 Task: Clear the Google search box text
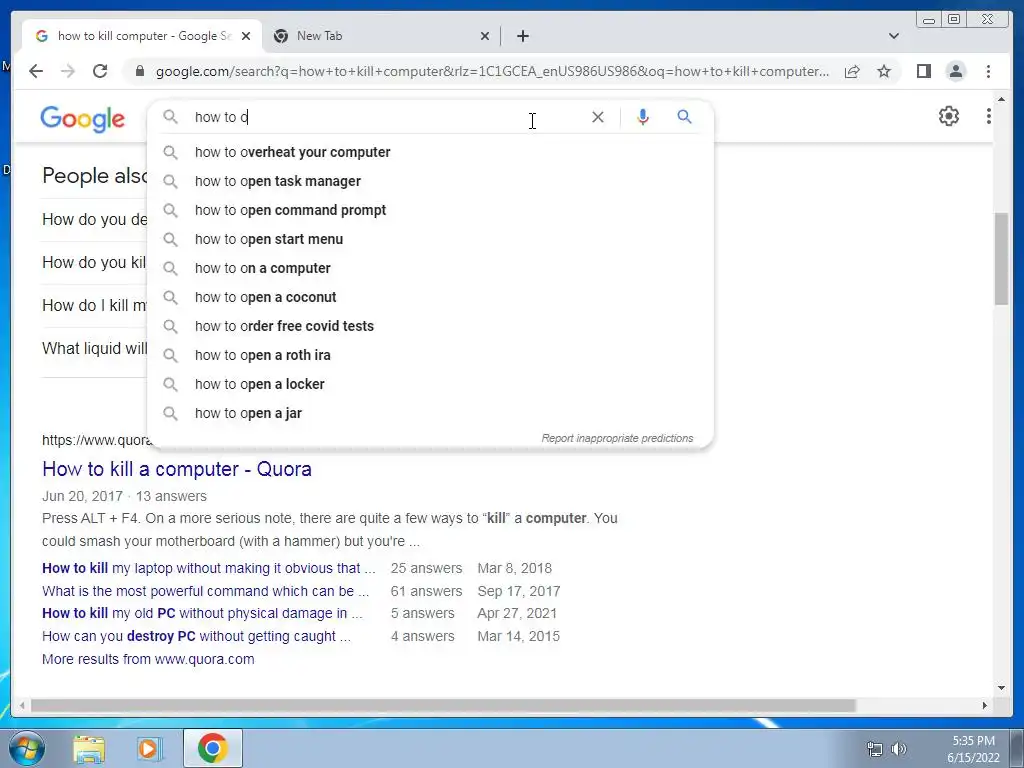click(x=598, y=117)
